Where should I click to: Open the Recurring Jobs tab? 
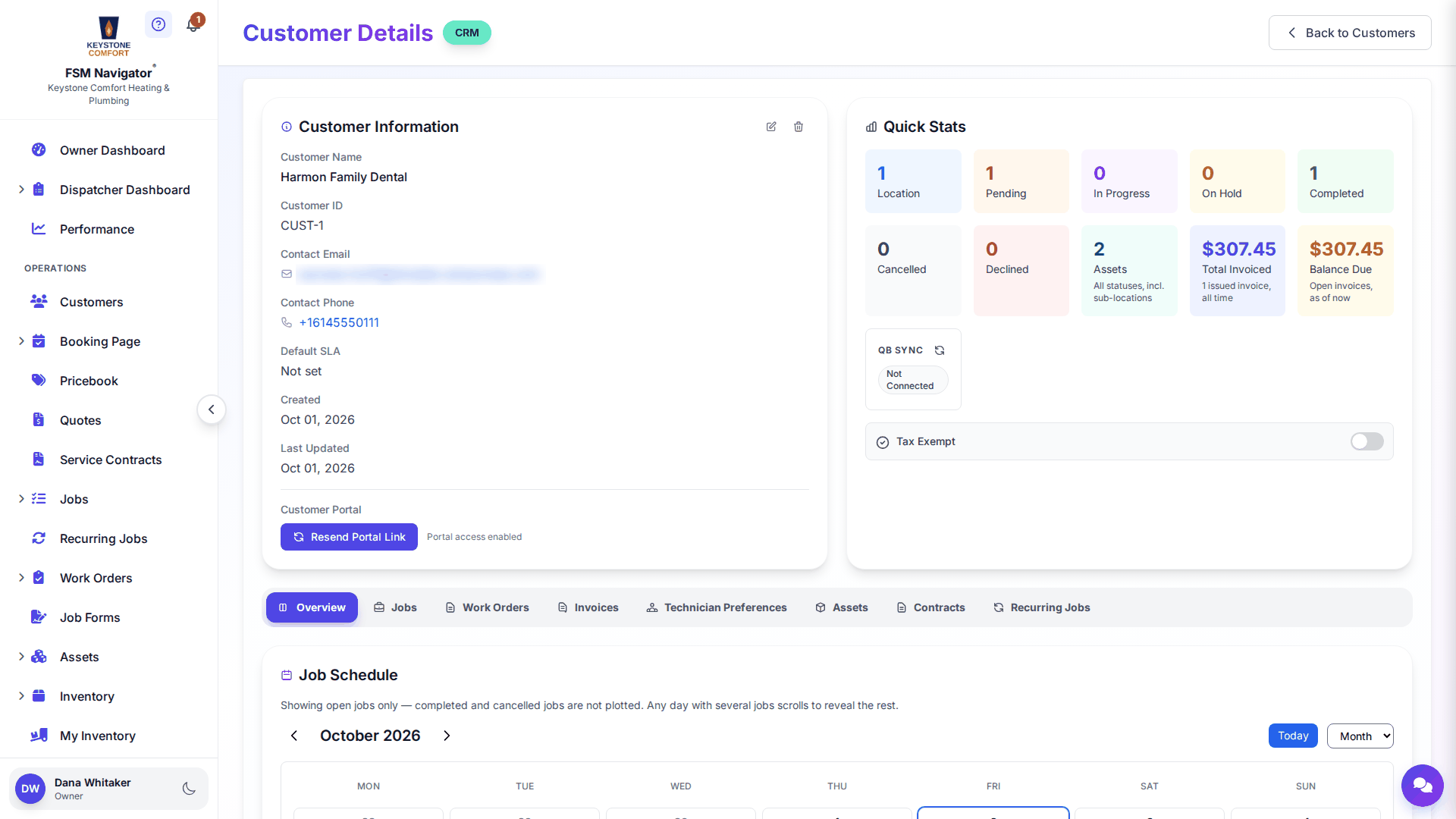tap(1041, 607)
